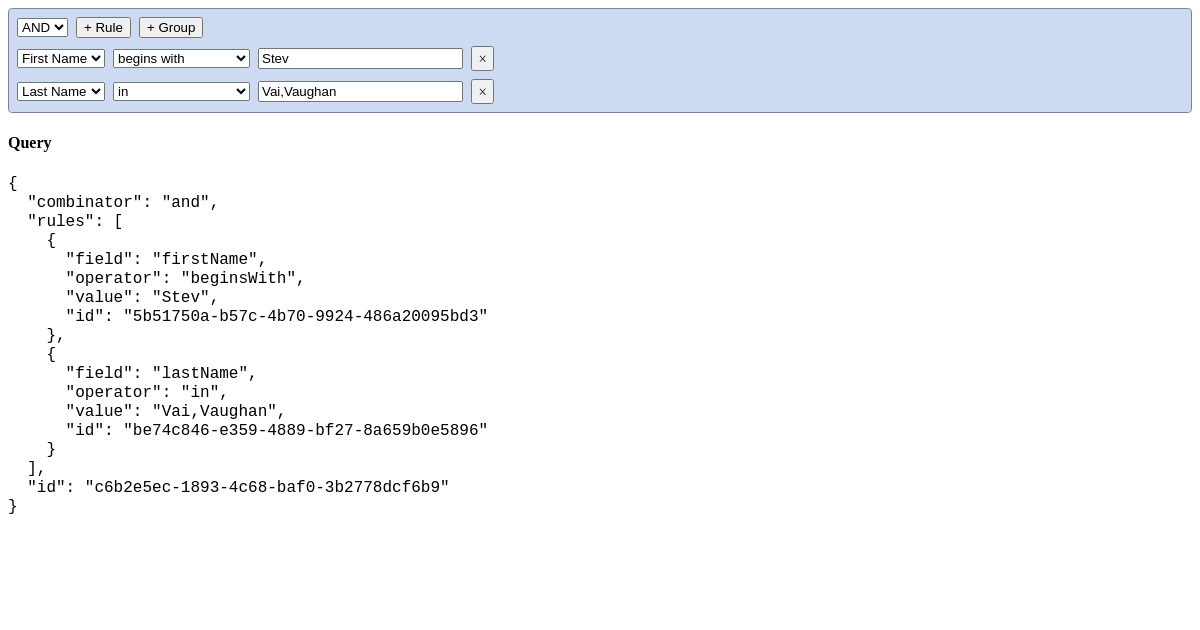Delete the Last Name rule with ×

[x=482, y=92]
